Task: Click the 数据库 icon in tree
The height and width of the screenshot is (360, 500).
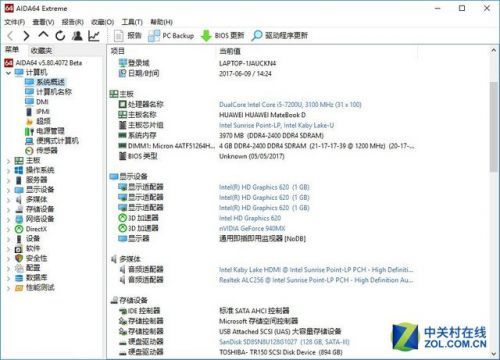Action: 19,278
